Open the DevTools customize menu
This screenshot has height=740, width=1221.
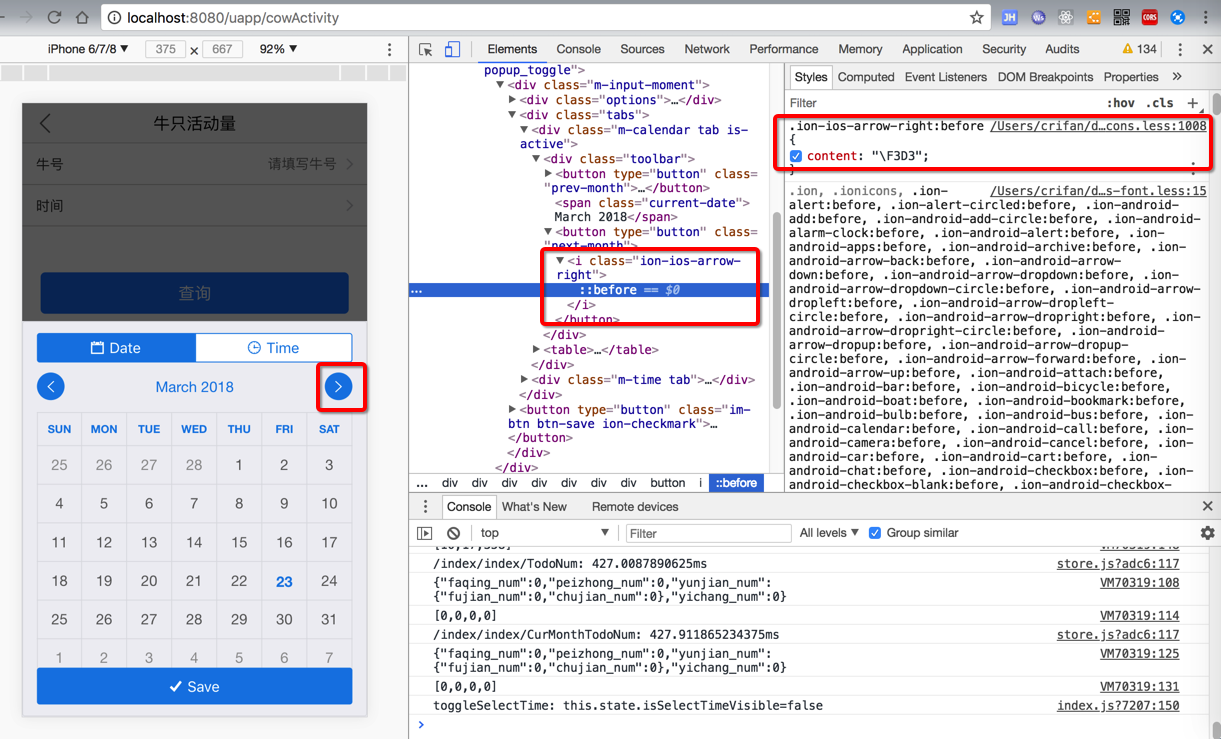[x=1180, y=49]
